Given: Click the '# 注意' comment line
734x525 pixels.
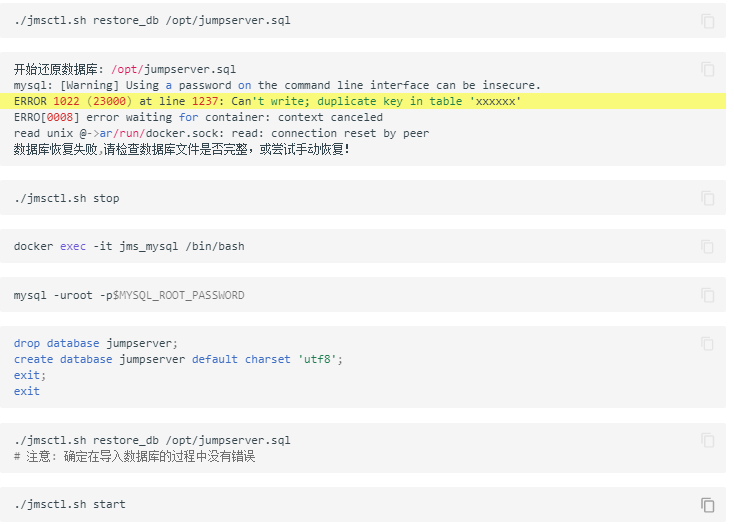Looking at the screenshot, I should pyautogui.click(x=134, y=456).
